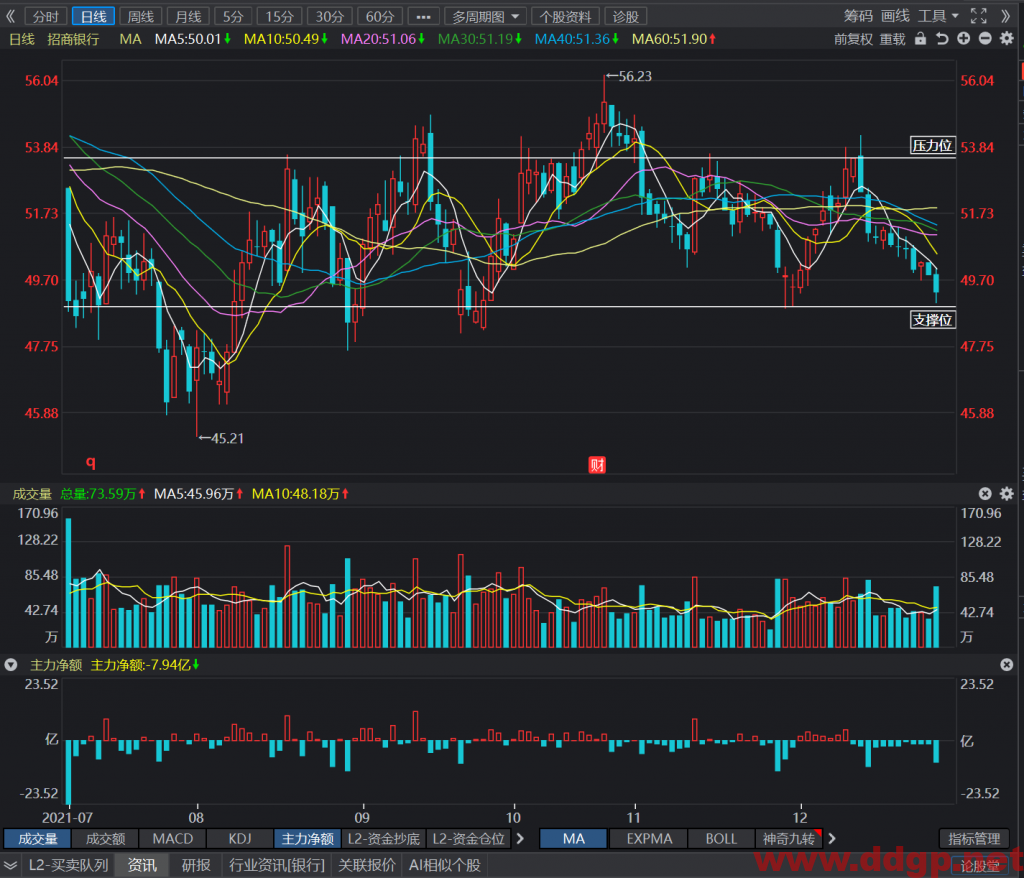This screenshot has height=878, width=1024.
Task: Zoom out chart with minus icon
Action: tap(985, 39)
